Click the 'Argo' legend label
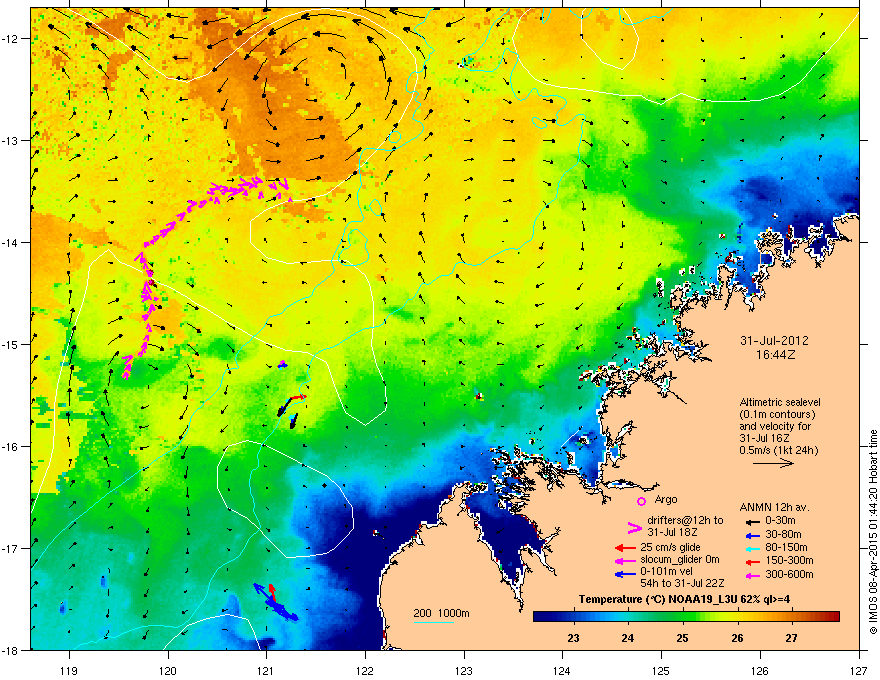This screenshot has width=880, height=680. [x=666, y=499]
